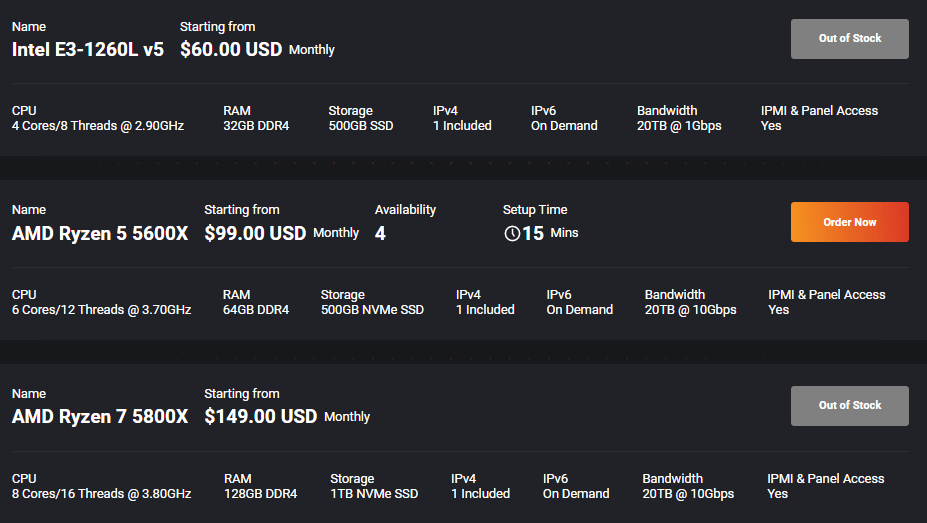The height and width of the screenshot is (523, 927).
Task: Click 4 Cores/8 Threads @ 2.90GHz spec
Action: [x=98, y=126]
